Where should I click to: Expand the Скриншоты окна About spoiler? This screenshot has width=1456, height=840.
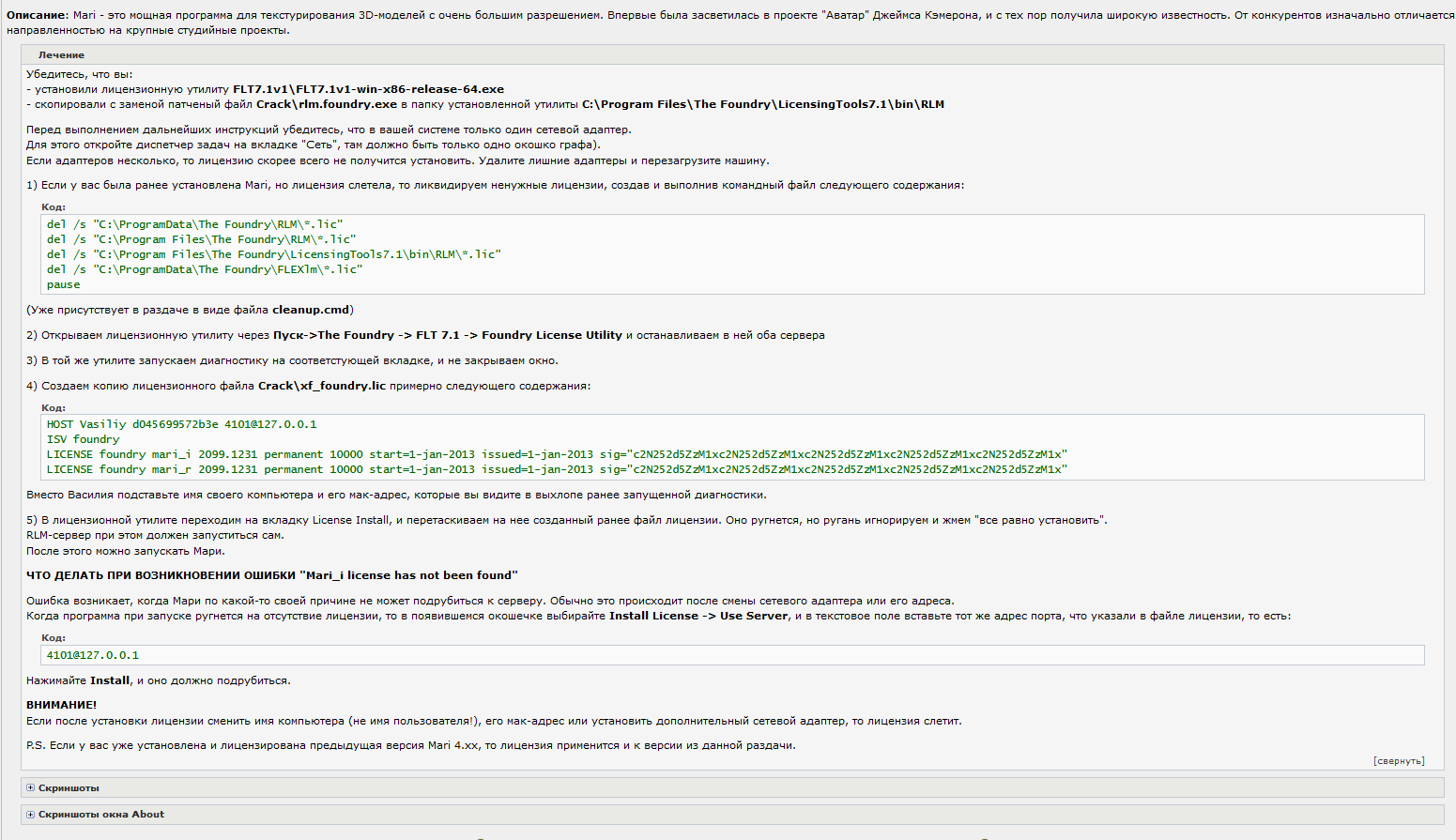click(101, 815)
